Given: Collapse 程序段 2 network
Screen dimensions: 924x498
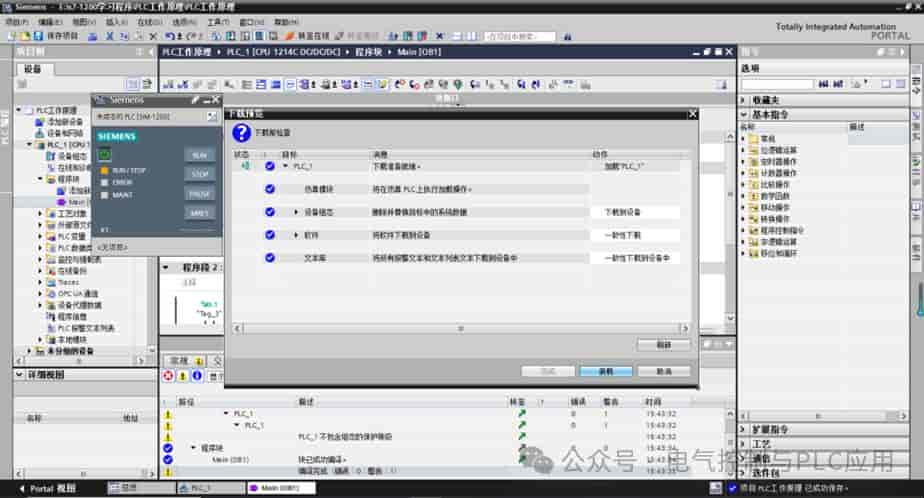Looking at the screenshot, I should 166,268.
